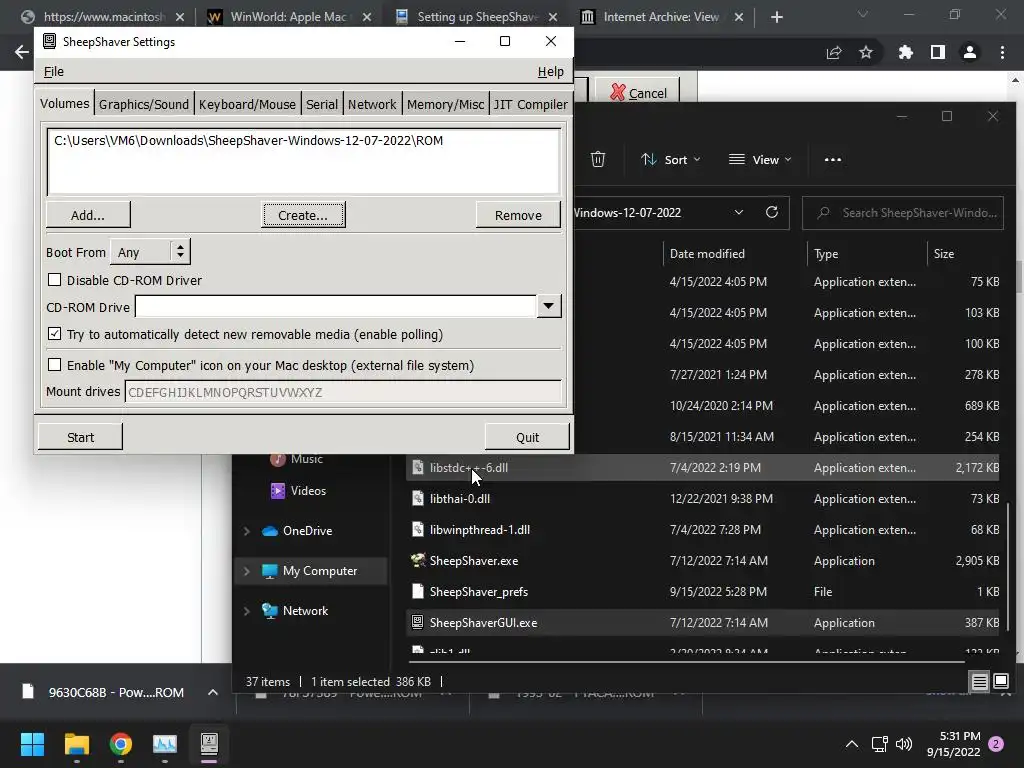The image size is (1024, 768).
Task: Open Chrome profile avatar icon
Action: [x=970, y=52]
